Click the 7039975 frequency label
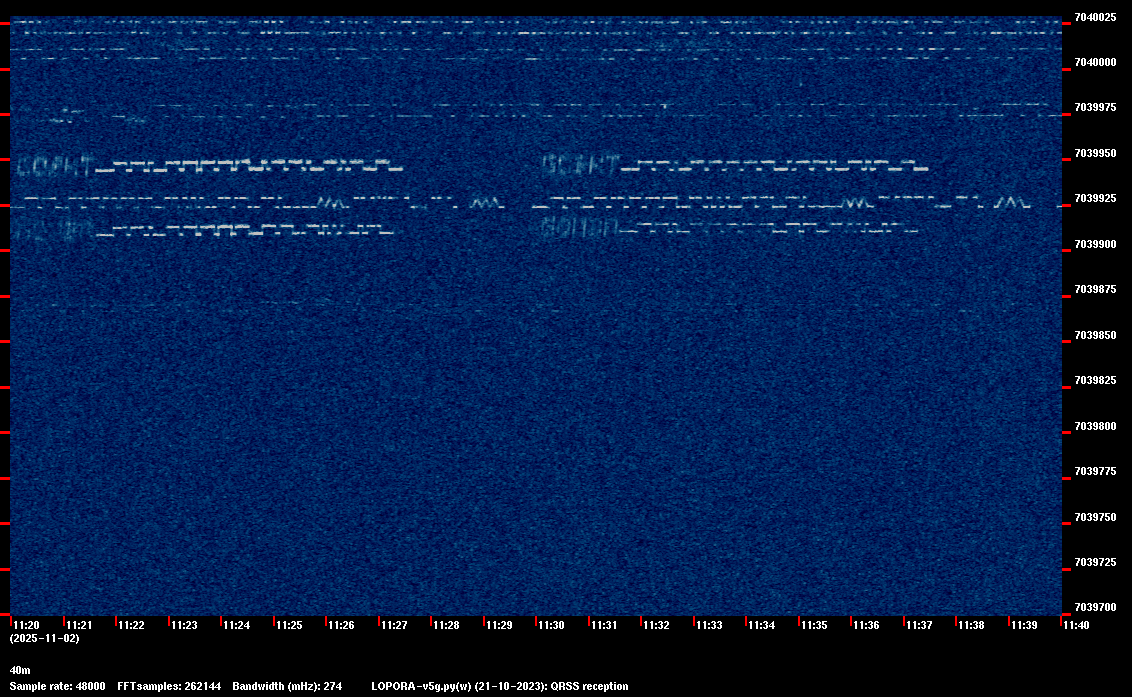 [x=1095, y=108]
